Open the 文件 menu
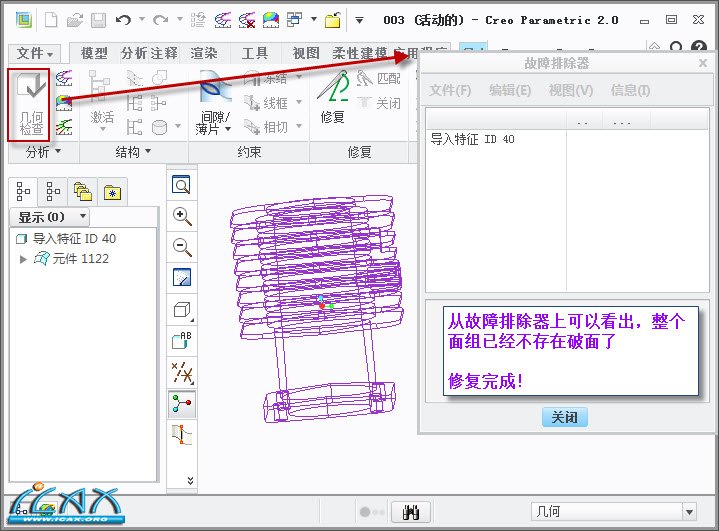This screenshot has width=719, height=531. click(36, 53)
